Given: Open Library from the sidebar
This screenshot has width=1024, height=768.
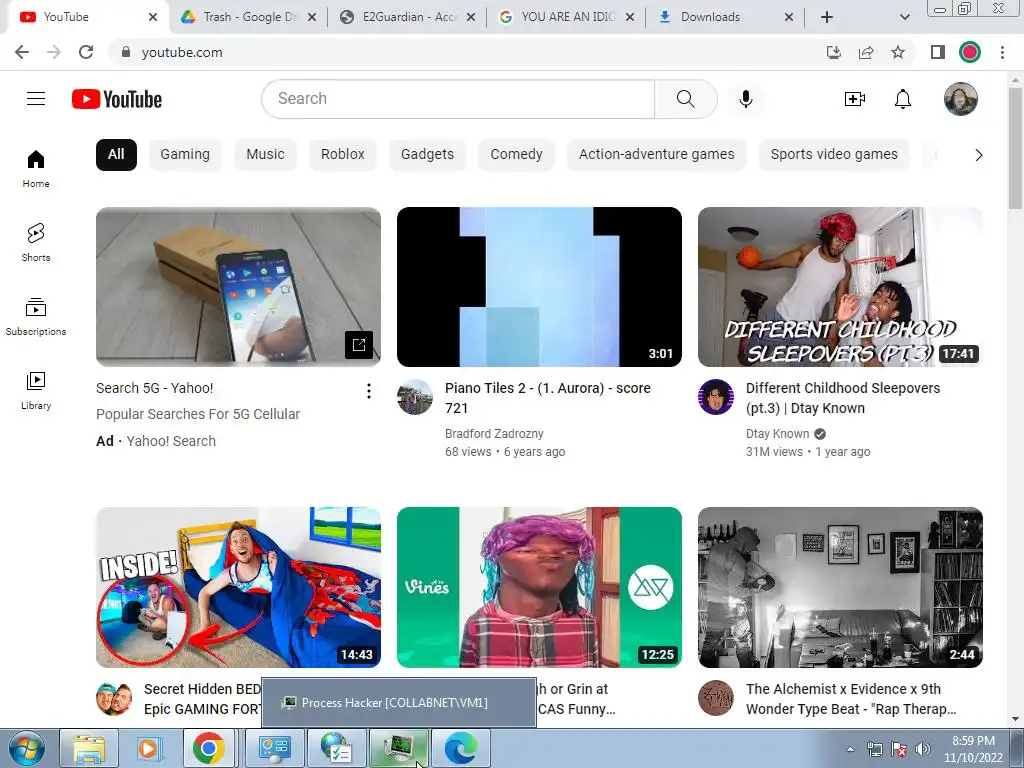Looking at the screenshot, I should pos(36,390).
